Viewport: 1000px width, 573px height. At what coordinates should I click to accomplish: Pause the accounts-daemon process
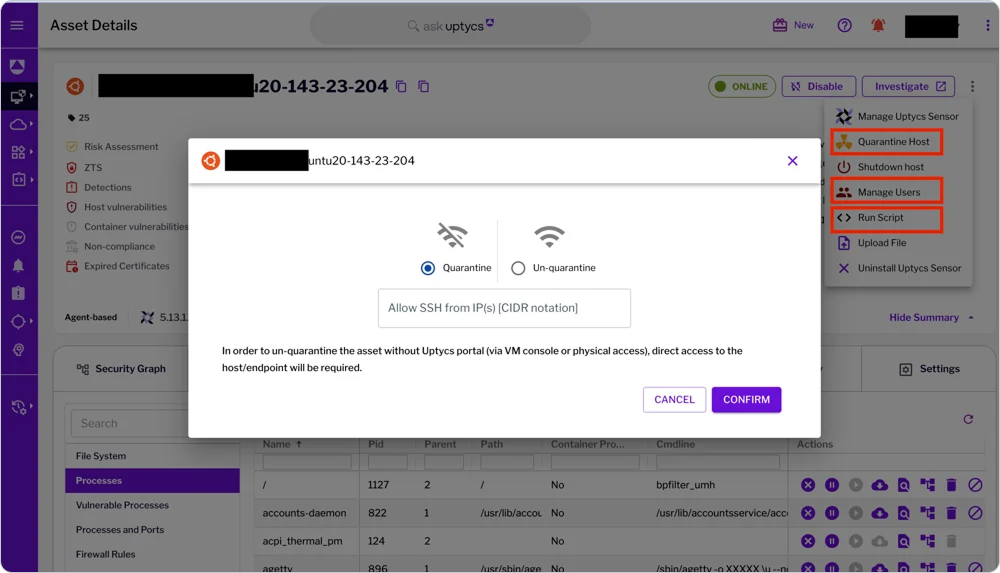pyautogui.click(x=832, y=513)
